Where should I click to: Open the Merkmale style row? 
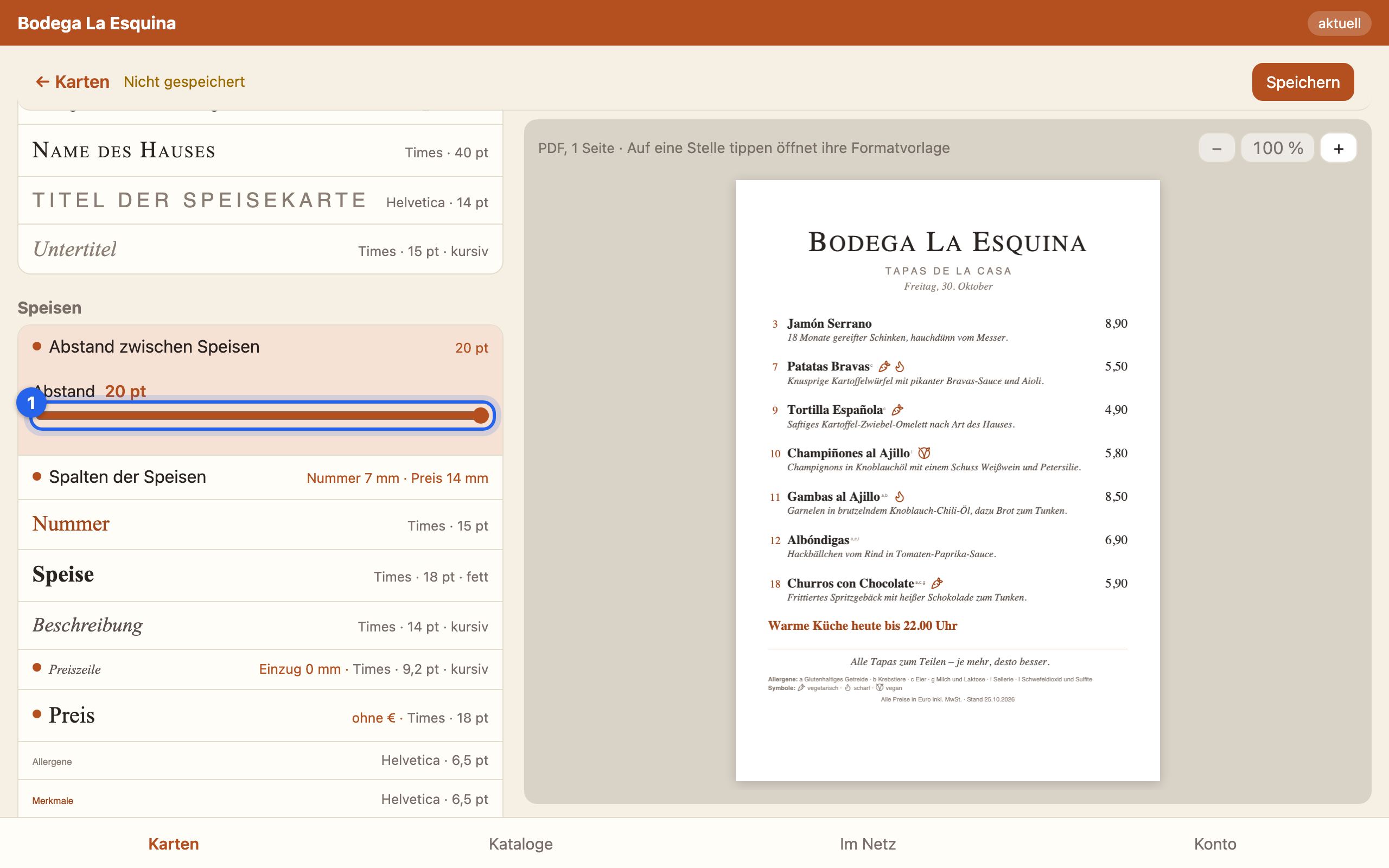260,799
